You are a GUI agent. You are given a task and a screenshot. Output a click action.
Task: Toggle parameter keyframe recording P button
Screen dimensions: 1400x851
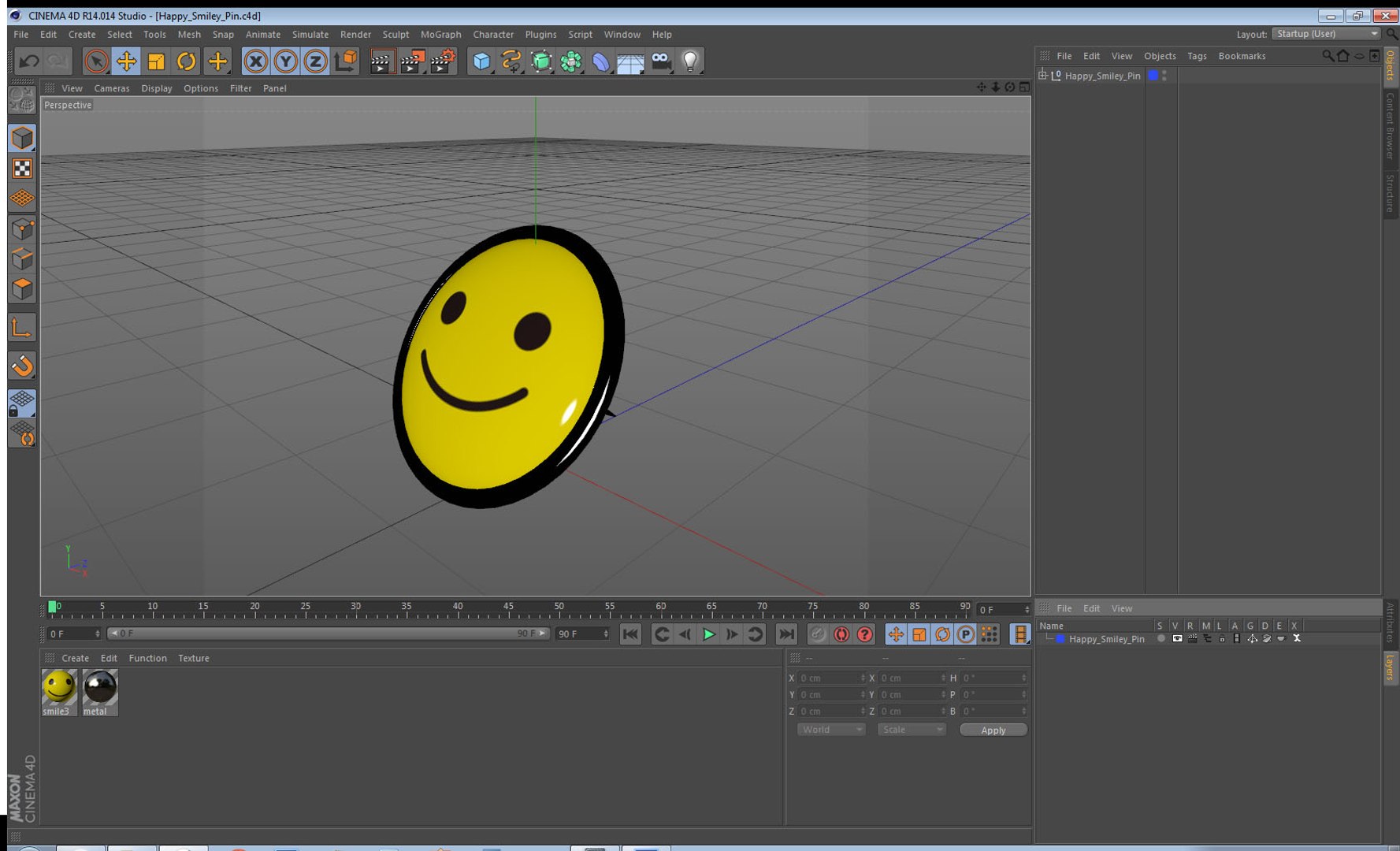coord(966,634)
